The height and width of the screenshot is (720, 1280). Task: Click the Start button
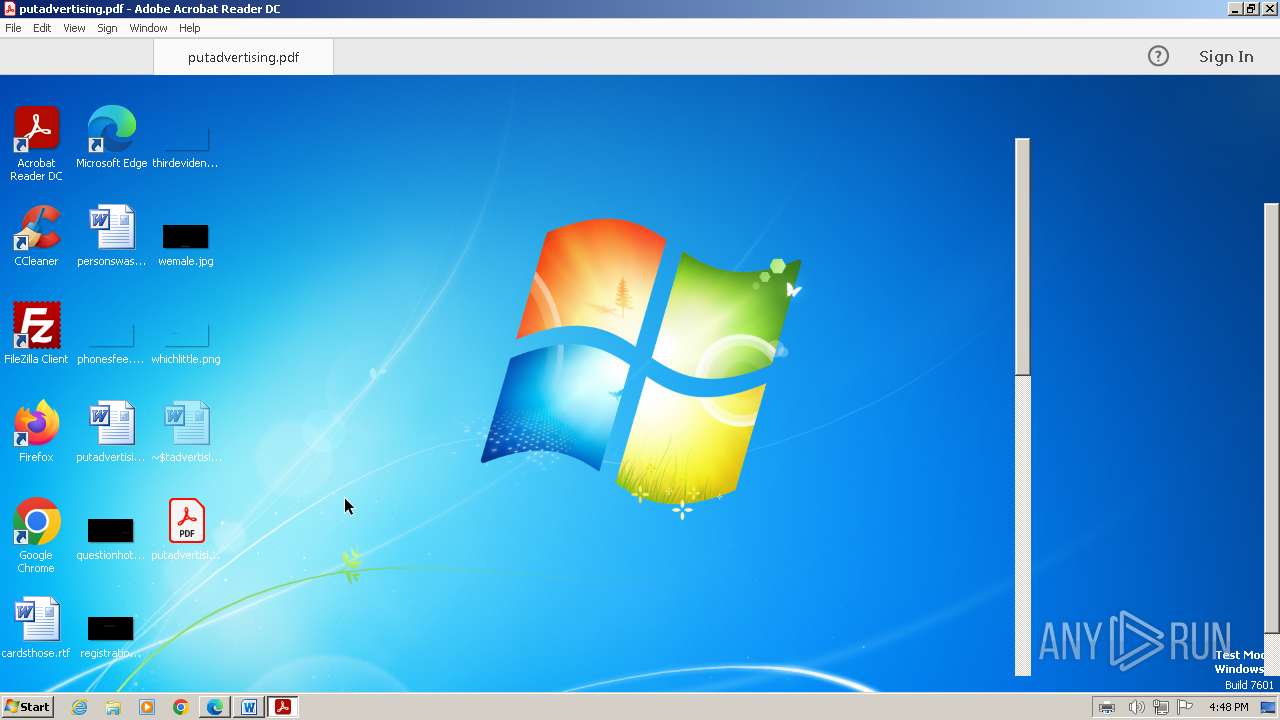[x=27, y=707]
